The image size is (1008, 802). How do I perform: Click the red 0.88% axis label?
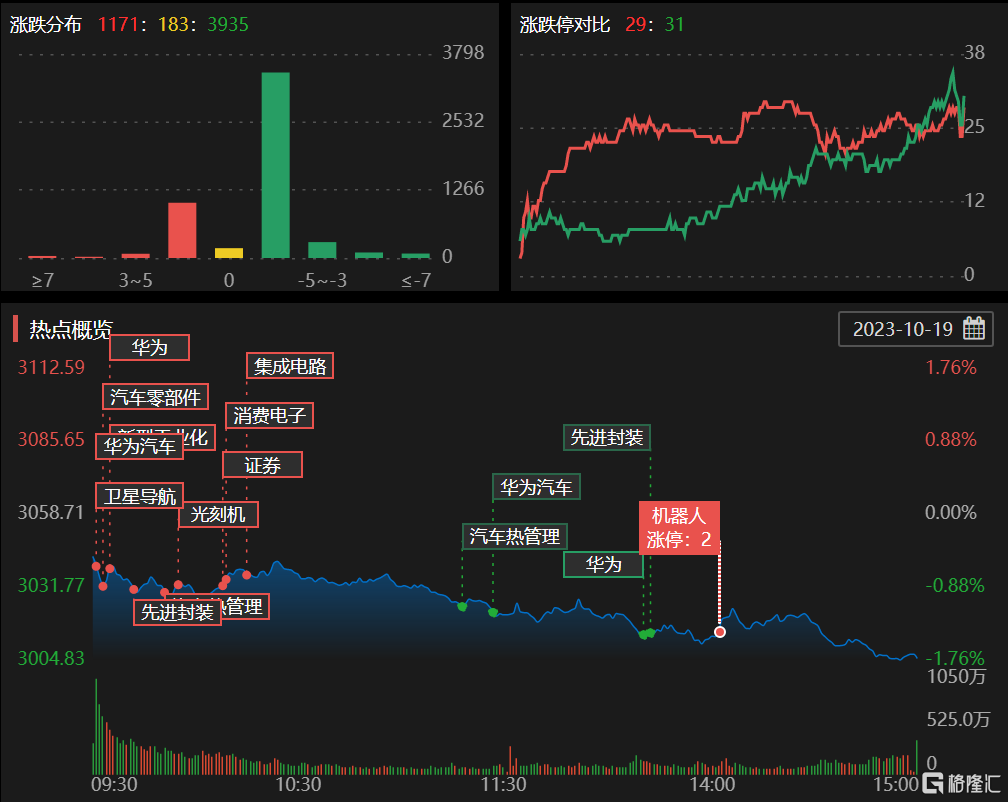point(950,440)
